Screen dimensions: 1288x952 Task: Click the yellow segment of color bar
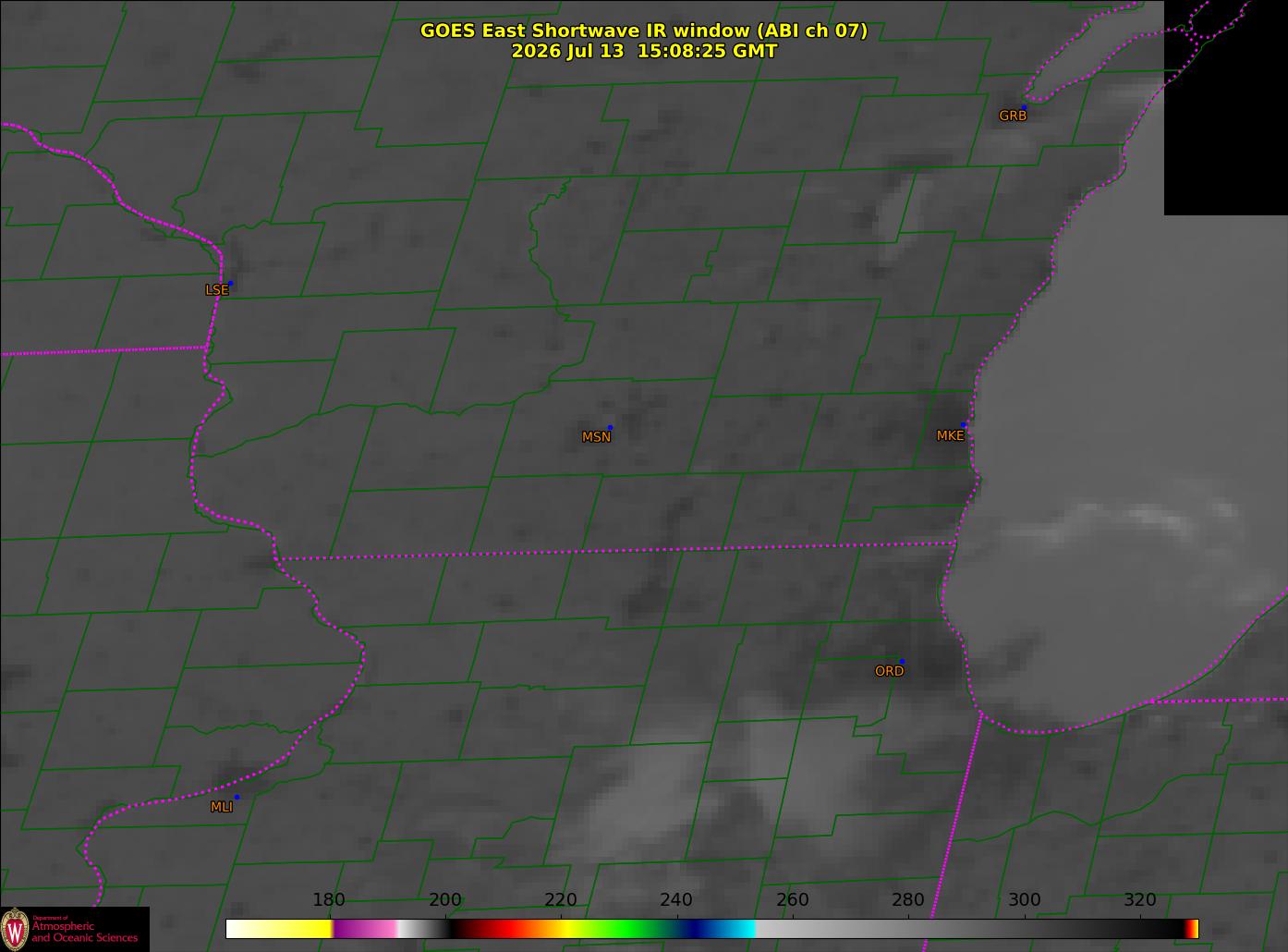tap(279, 928)
